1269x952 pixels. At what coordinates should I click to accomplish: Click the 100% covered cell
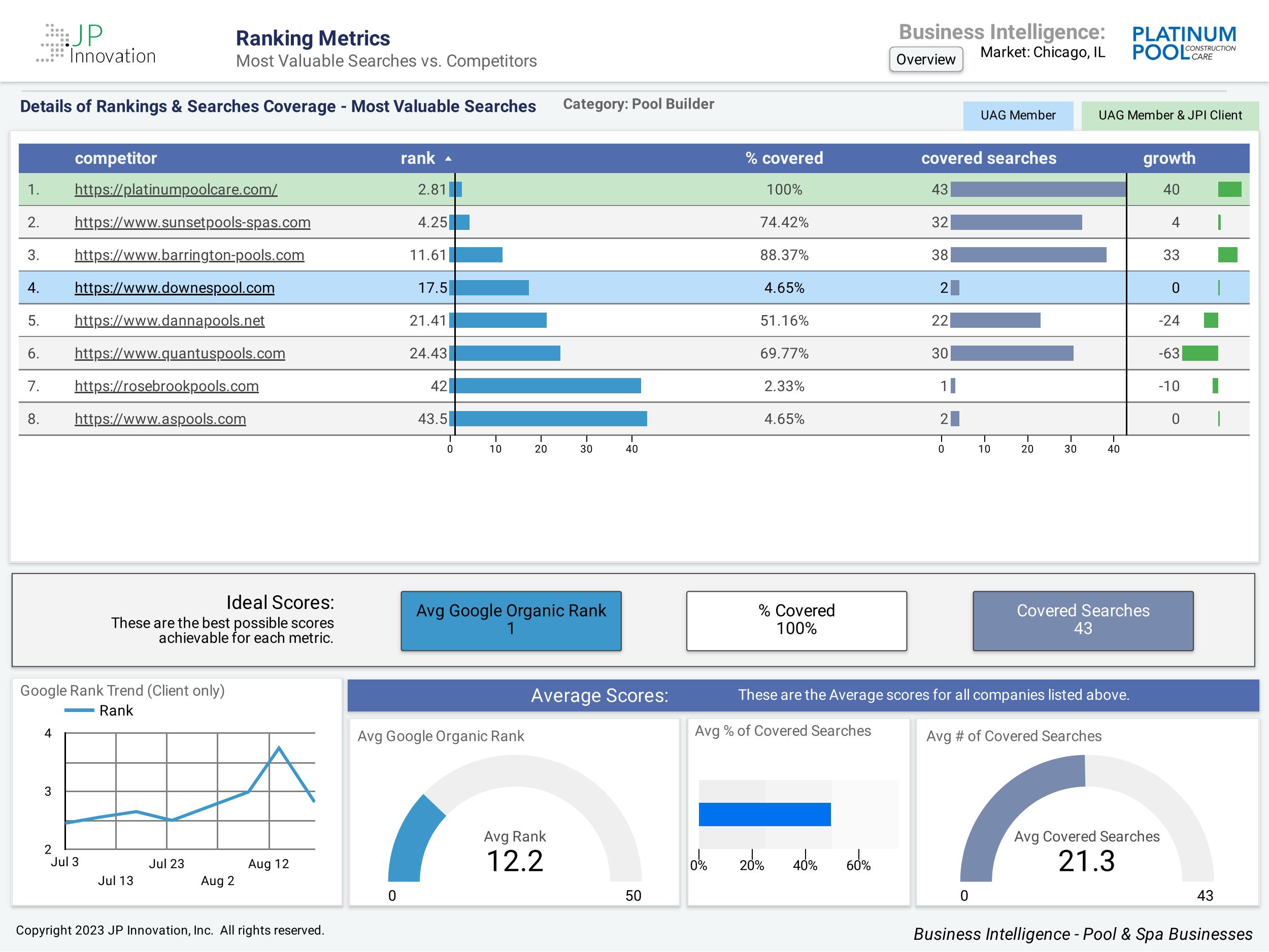tap(784, 189)
